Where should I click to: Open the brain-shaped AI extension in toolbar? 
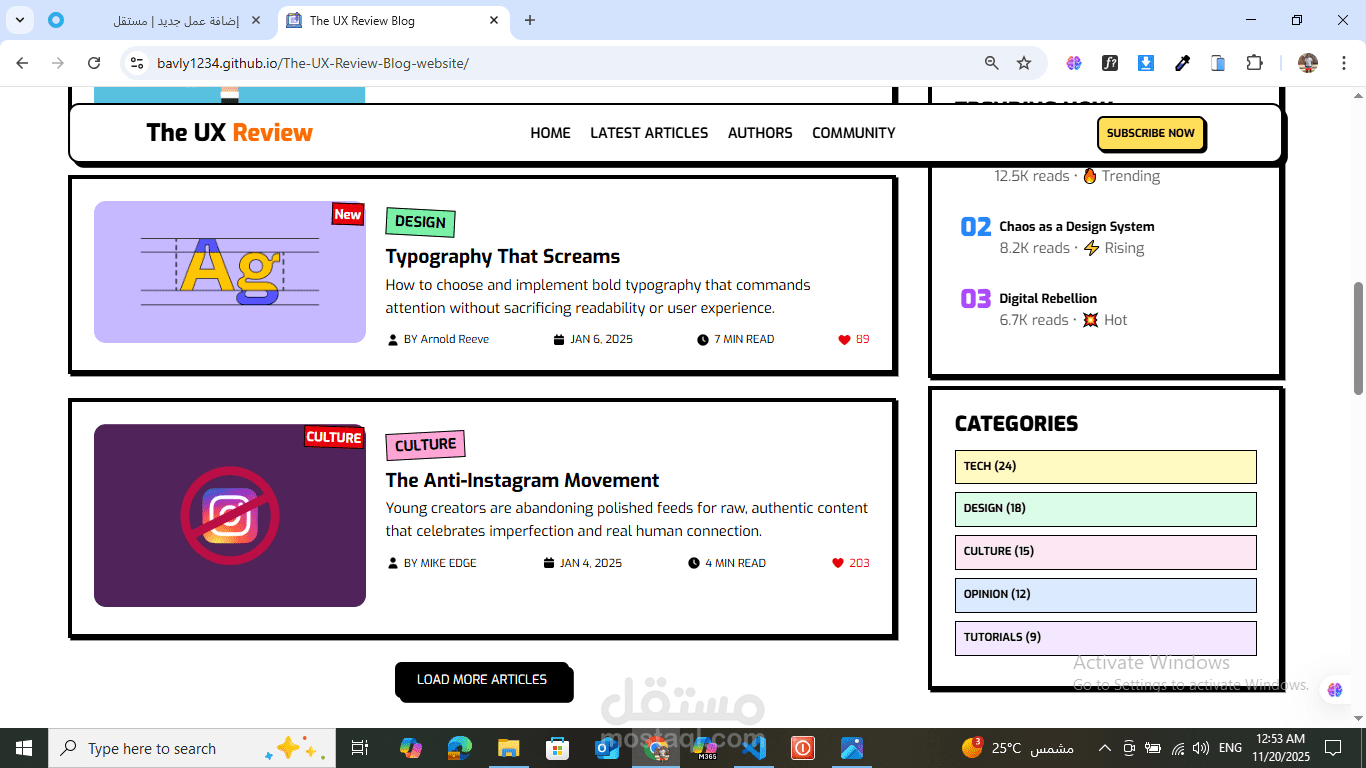click(x=1074, y=63)
